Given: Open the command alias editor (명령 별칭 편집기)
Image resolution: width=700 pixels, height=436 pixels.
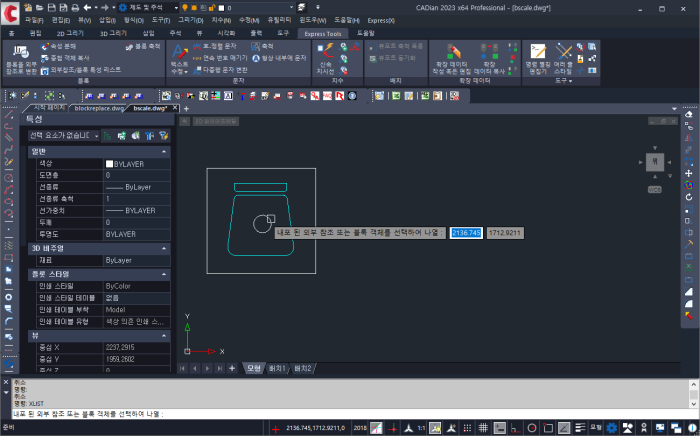Looking at the screenshot, I should (x=538, y=59).
